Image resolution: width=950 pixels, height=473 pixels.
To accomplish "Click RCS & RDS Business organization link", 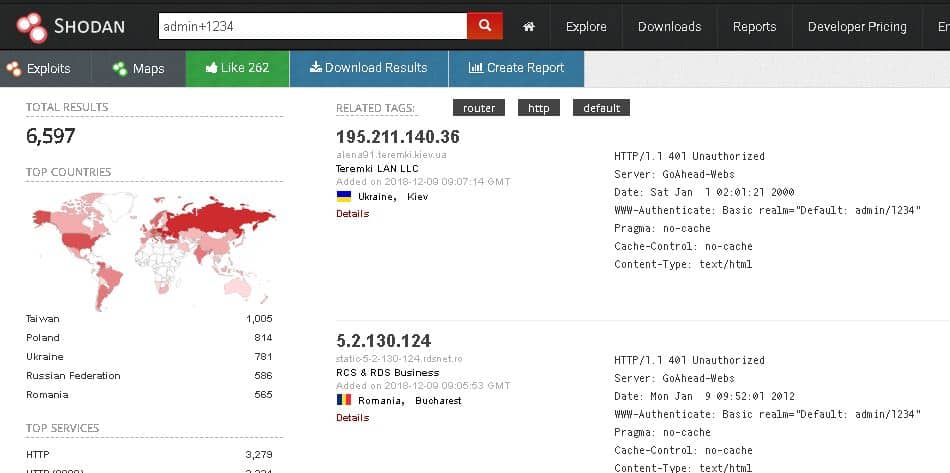I will [387, 372].
